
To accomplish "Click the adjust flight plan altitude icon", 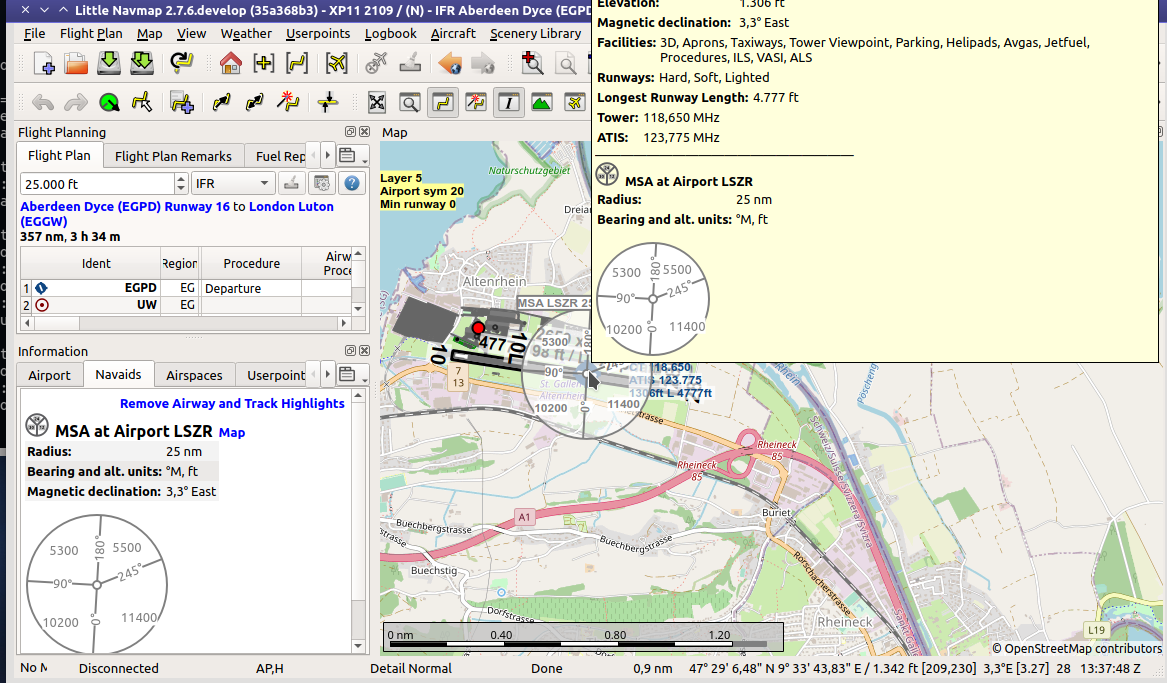I will (x=327, y=102).
